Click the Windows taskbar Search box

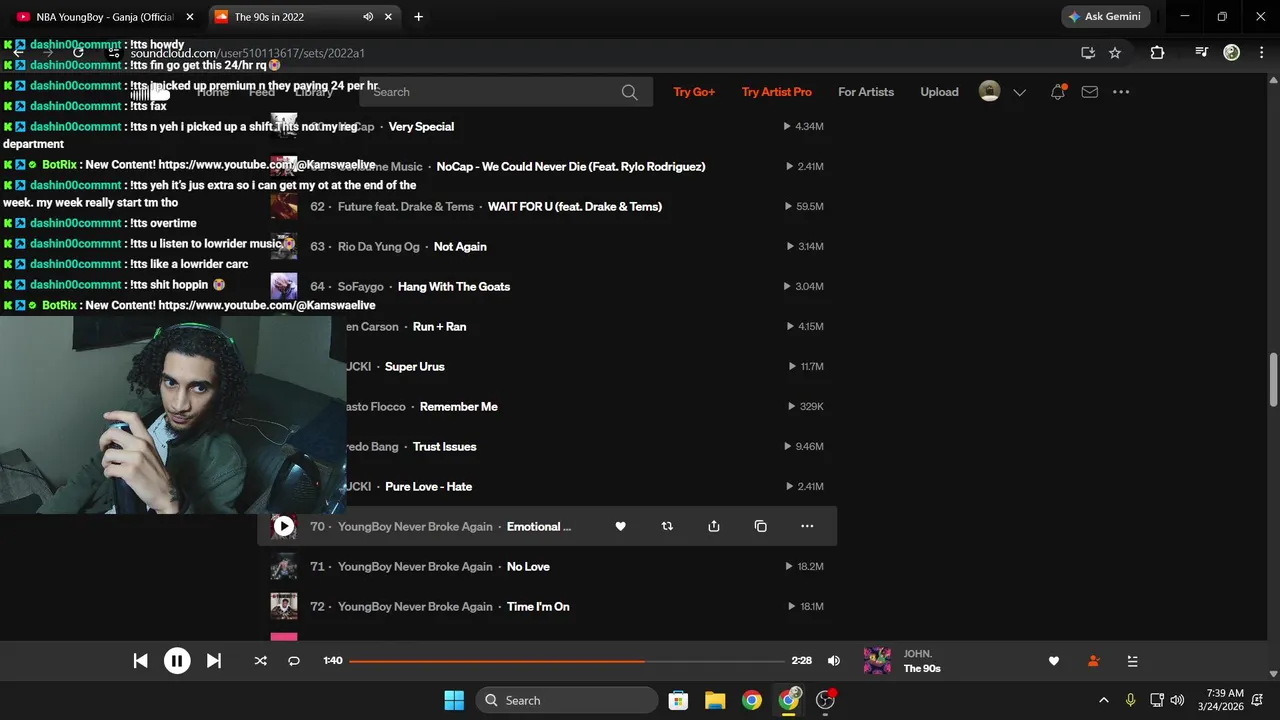pos(567,700)
